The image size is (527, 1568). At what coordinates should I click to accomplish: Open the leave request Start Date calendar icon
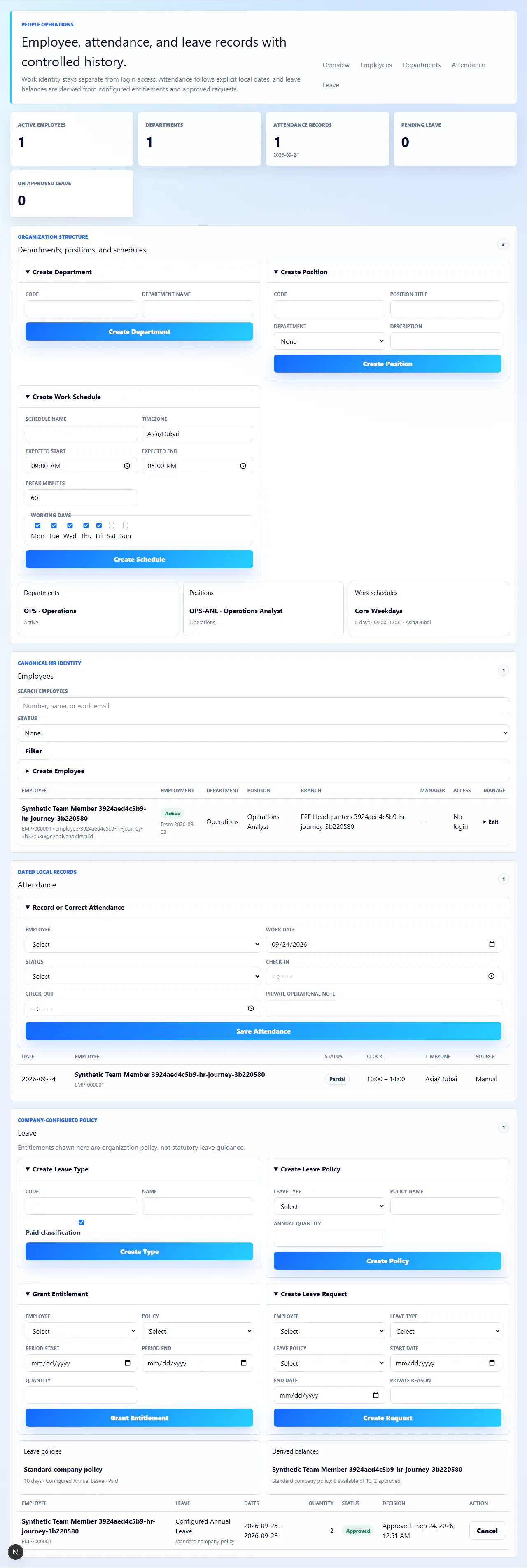click(x=492, y=1363)
